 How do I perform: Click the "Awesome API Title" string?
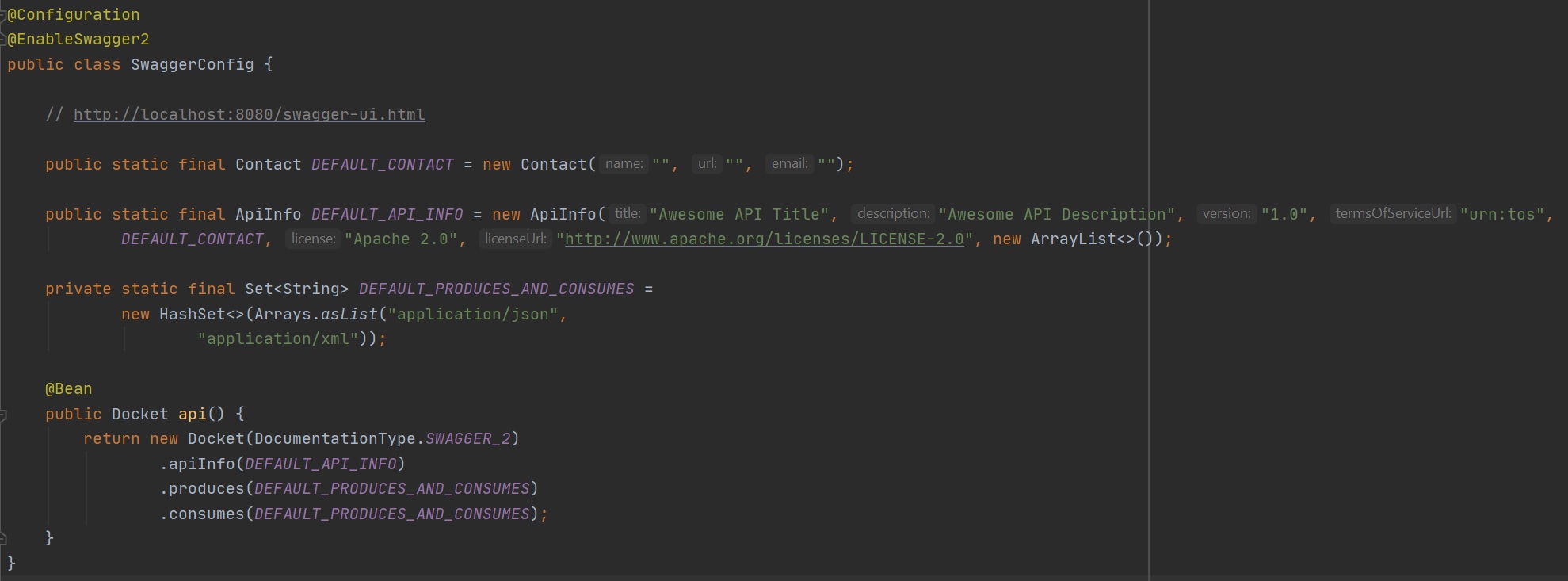point(738,214)
